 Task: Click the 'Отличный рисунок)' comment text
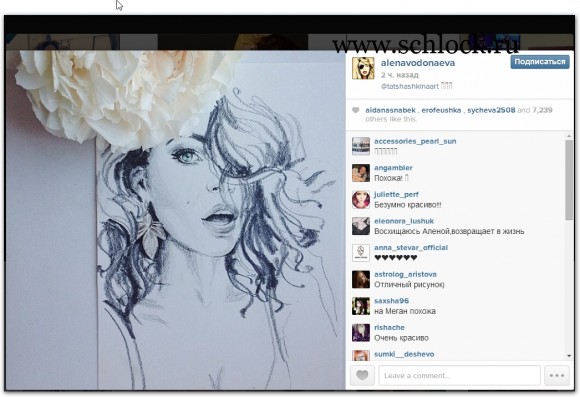(x=409, y=285)
